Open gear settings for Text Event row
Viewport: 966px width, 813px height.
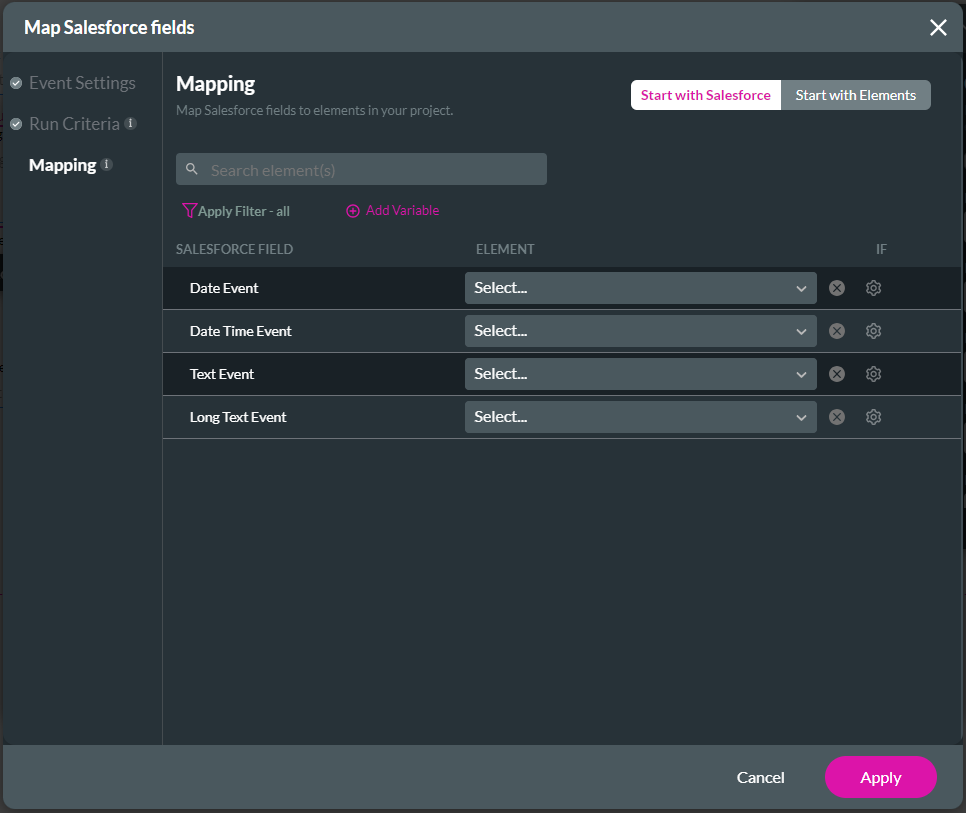pos(873,374)
